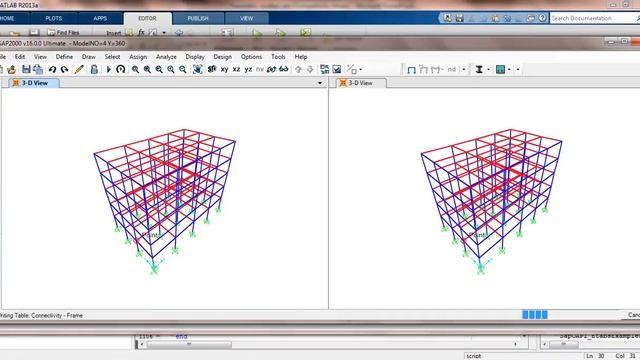Switch to yz plane view
This screenshot has width=640, height=360.
pos(248,69)
